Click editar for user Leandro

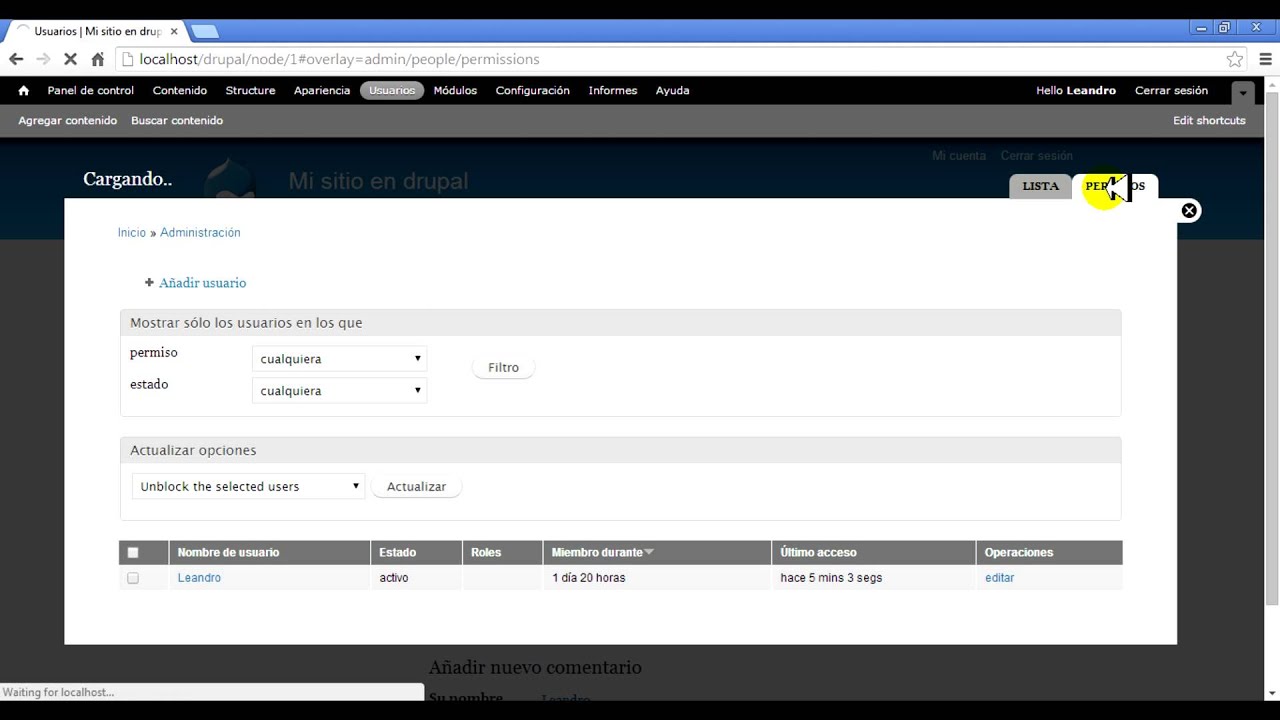coord(999,578)
